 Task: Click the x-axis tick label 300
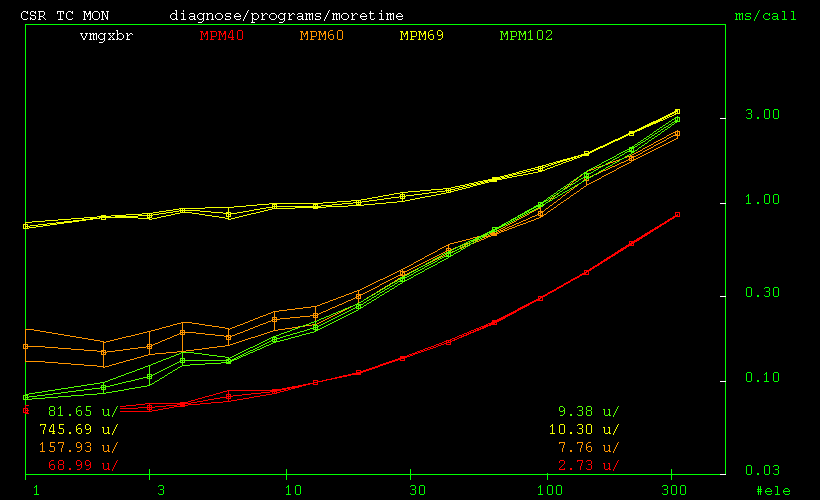click(674, 491)
